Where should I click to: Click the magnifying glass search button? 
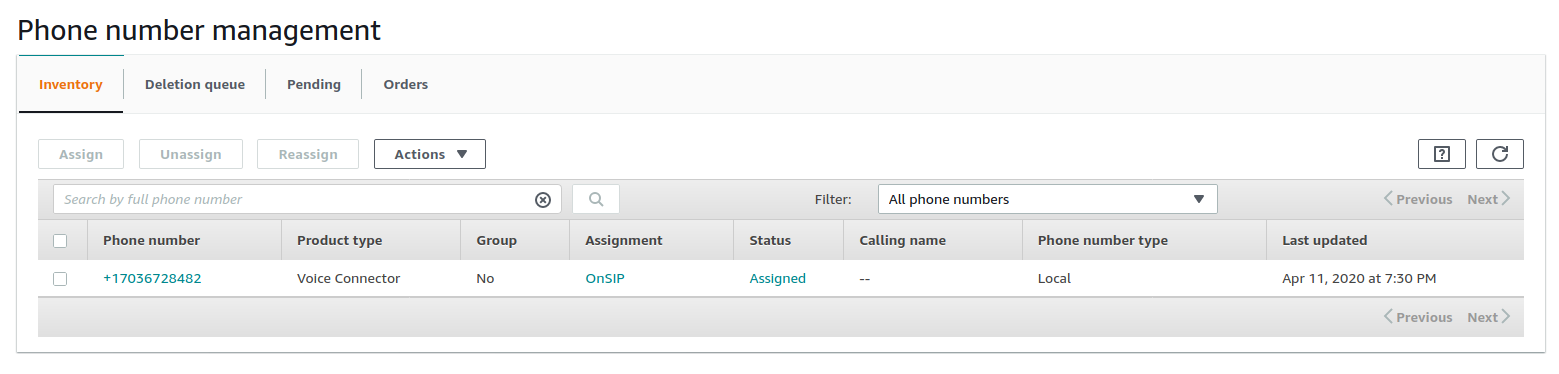click(x=596, y=199)
